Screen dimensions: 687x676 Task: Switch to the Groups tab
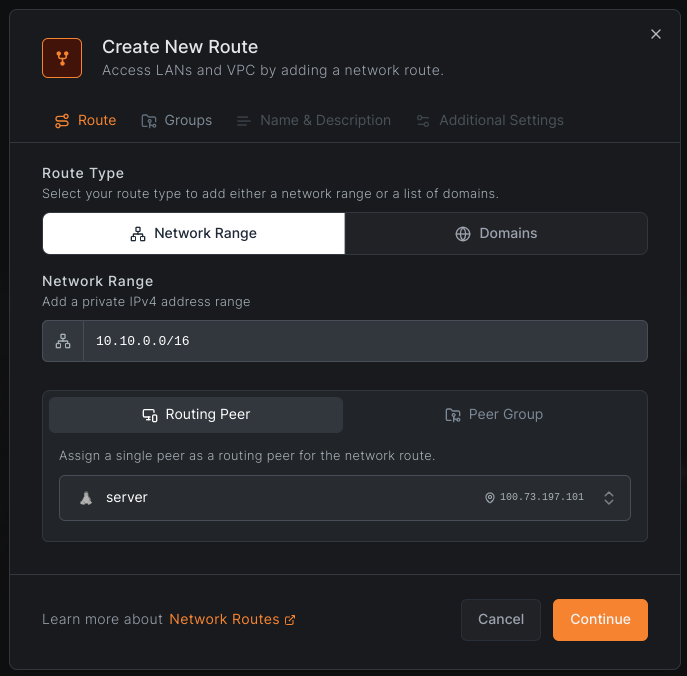[177, 120]
